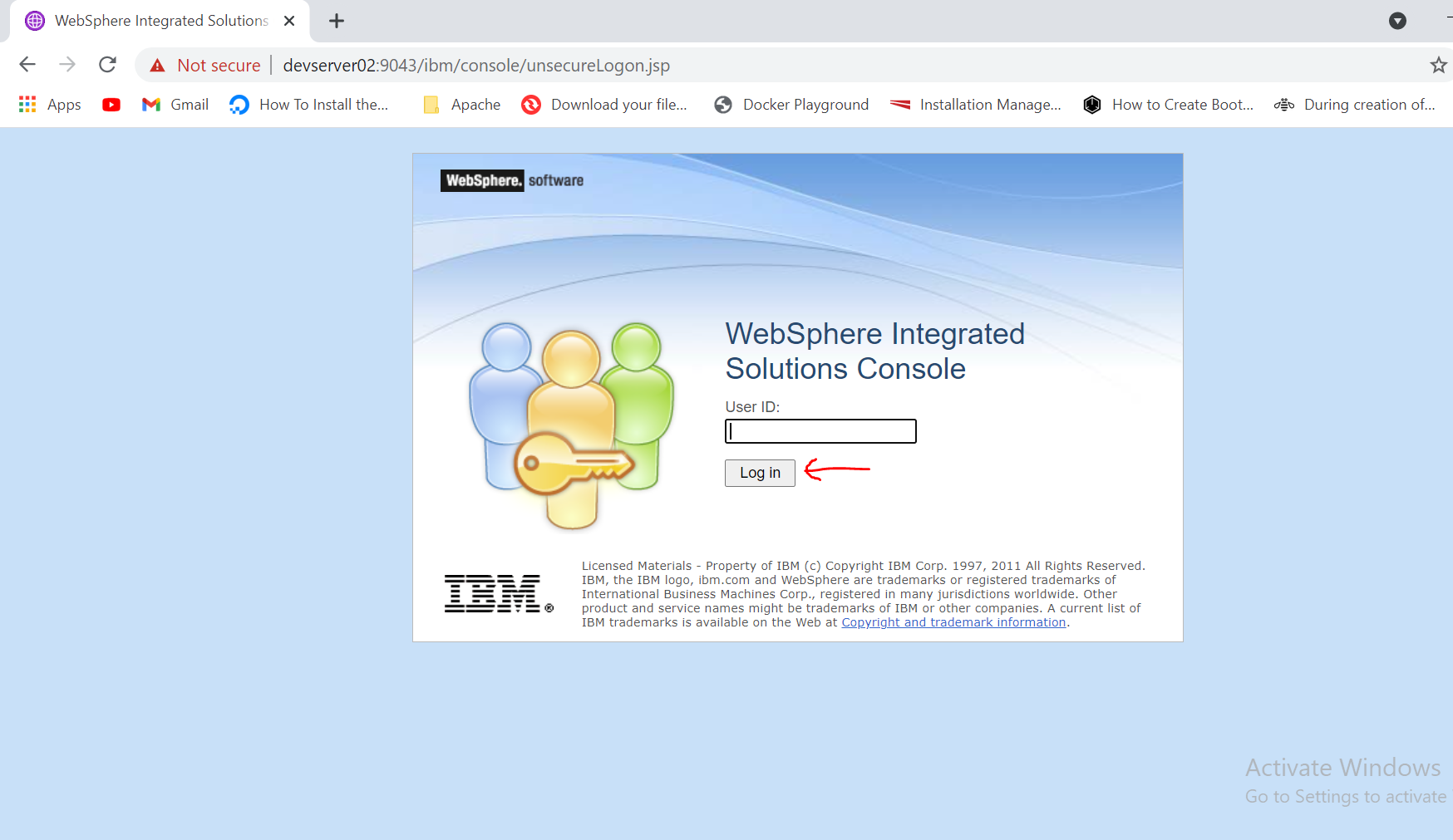Open the tab search dropdown arrow
The width and height of the screenshot is (1453, 840).
click(x=1397, y=21)
